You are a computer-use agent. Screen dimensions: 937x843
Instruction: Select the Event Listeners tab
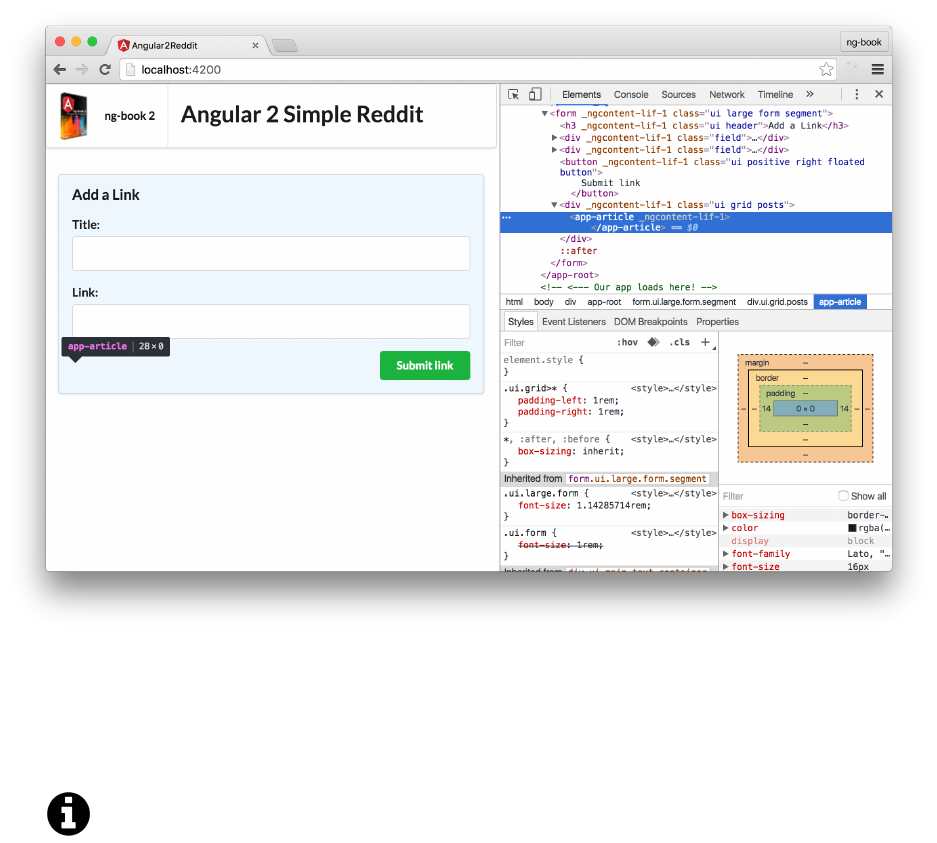tap(574, 321)
